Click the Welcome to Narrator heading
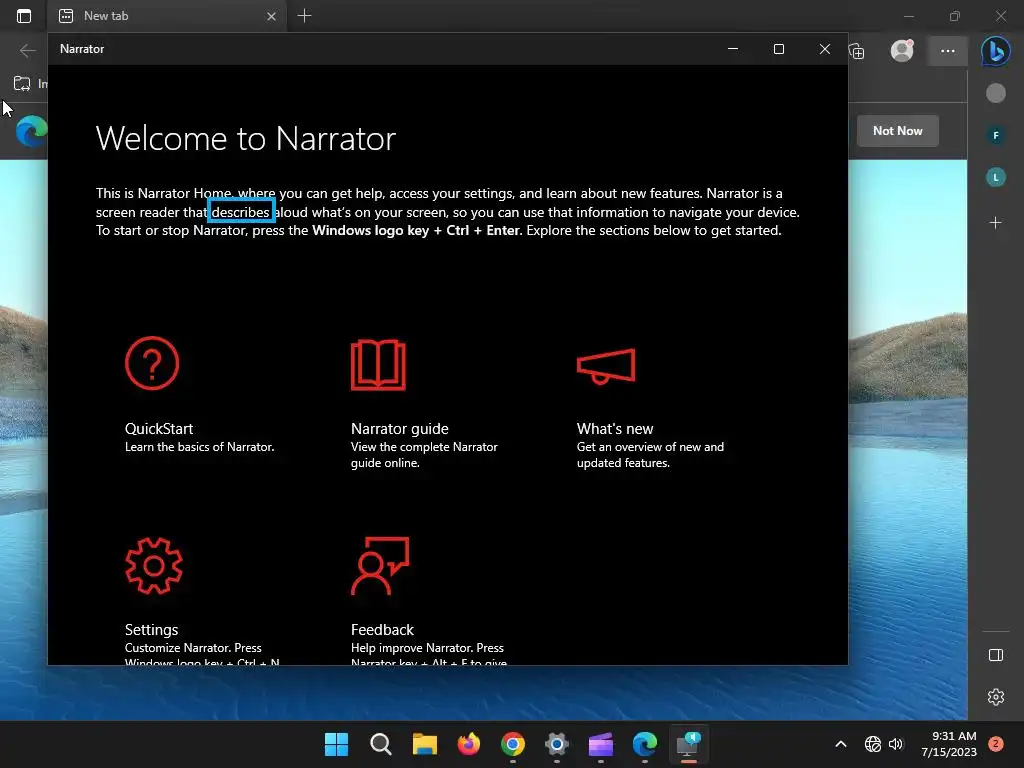 pos(246,138)
